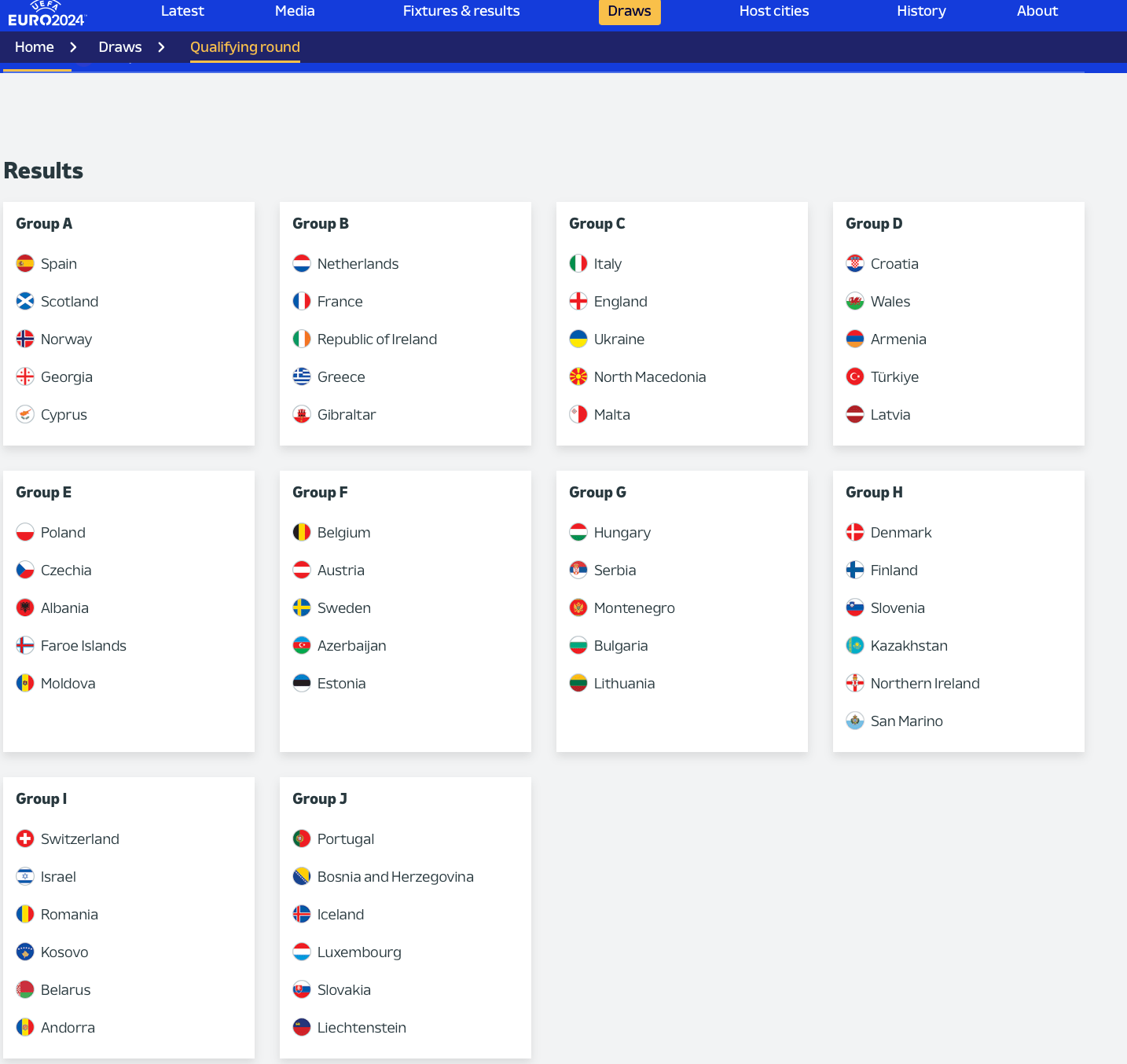Viewport: 1127px width, 1064px height.
Task: Select the Belgium flag icon in Group F
Action: 301,532
